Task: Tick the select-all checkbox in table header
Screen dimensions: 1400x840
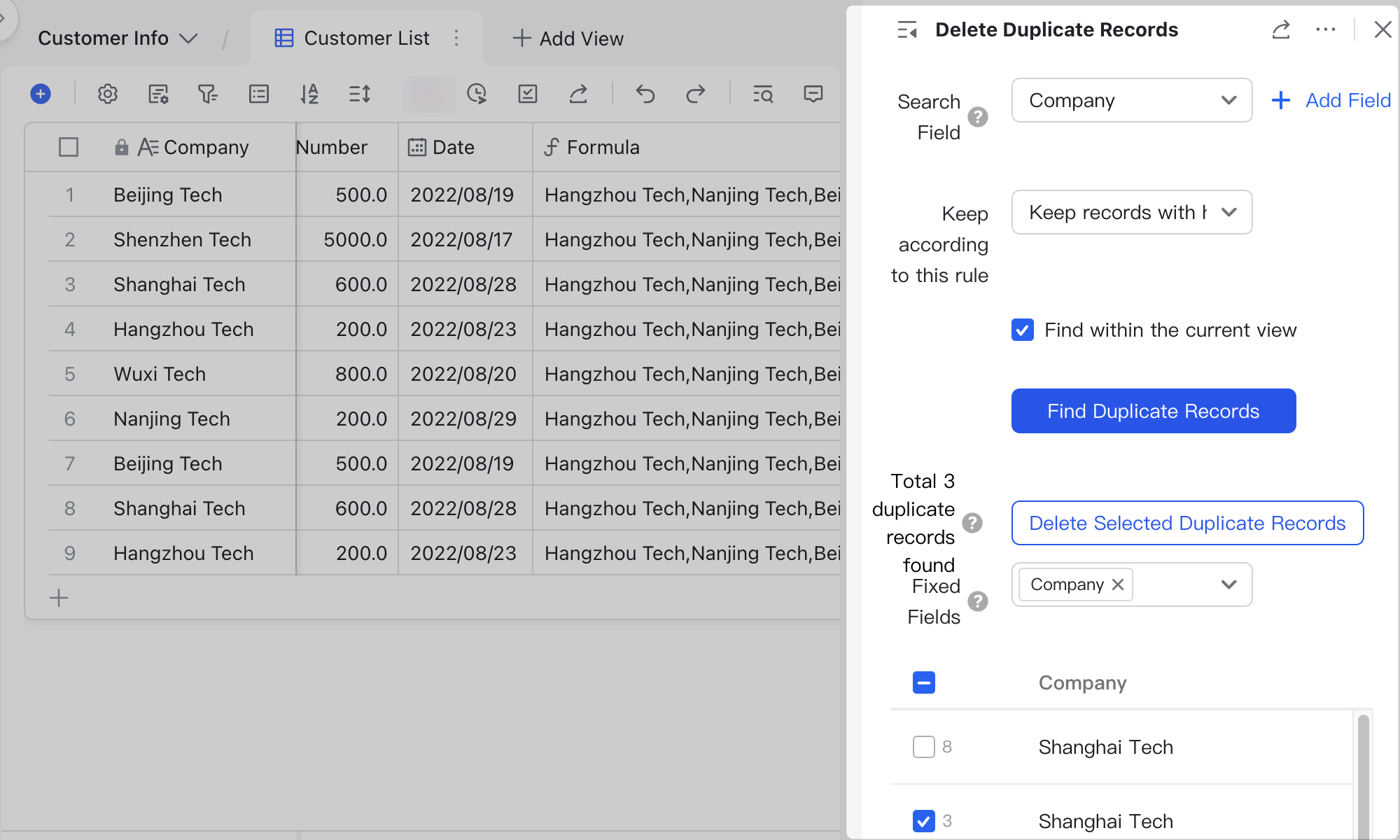Action: point(69,147)
